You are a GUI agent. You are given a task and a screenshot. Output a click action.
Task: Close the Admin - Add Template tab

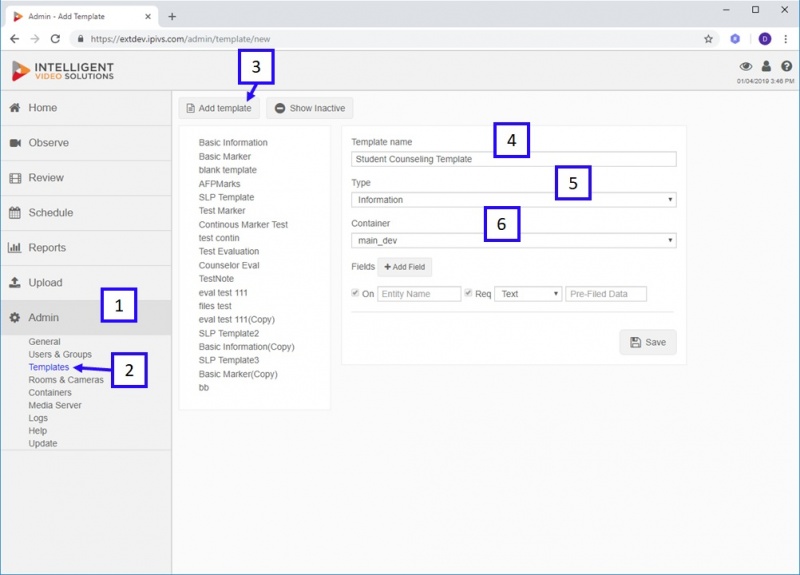pos(147,16)
